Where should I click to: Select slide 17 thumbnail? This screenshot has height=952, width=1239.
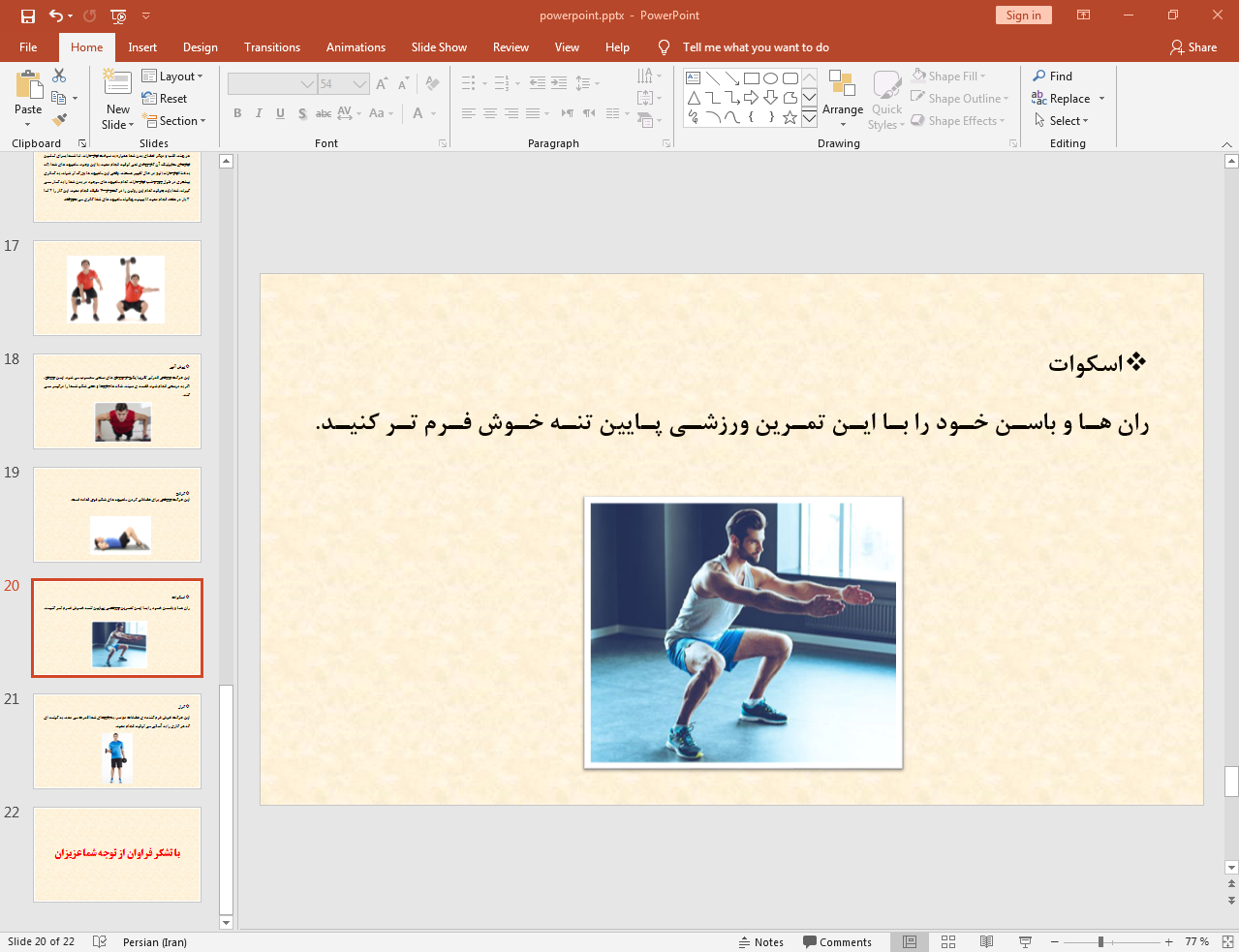click(117, 288)
